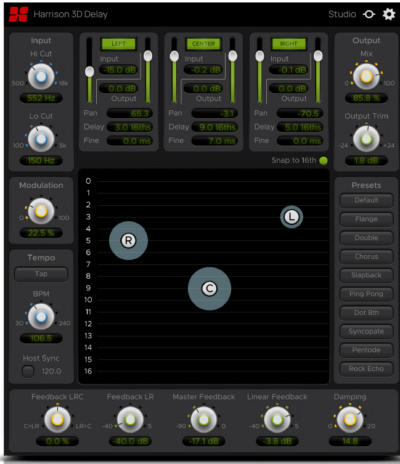Click the Mix knob

pyautogui.click(x=366, y=77)
